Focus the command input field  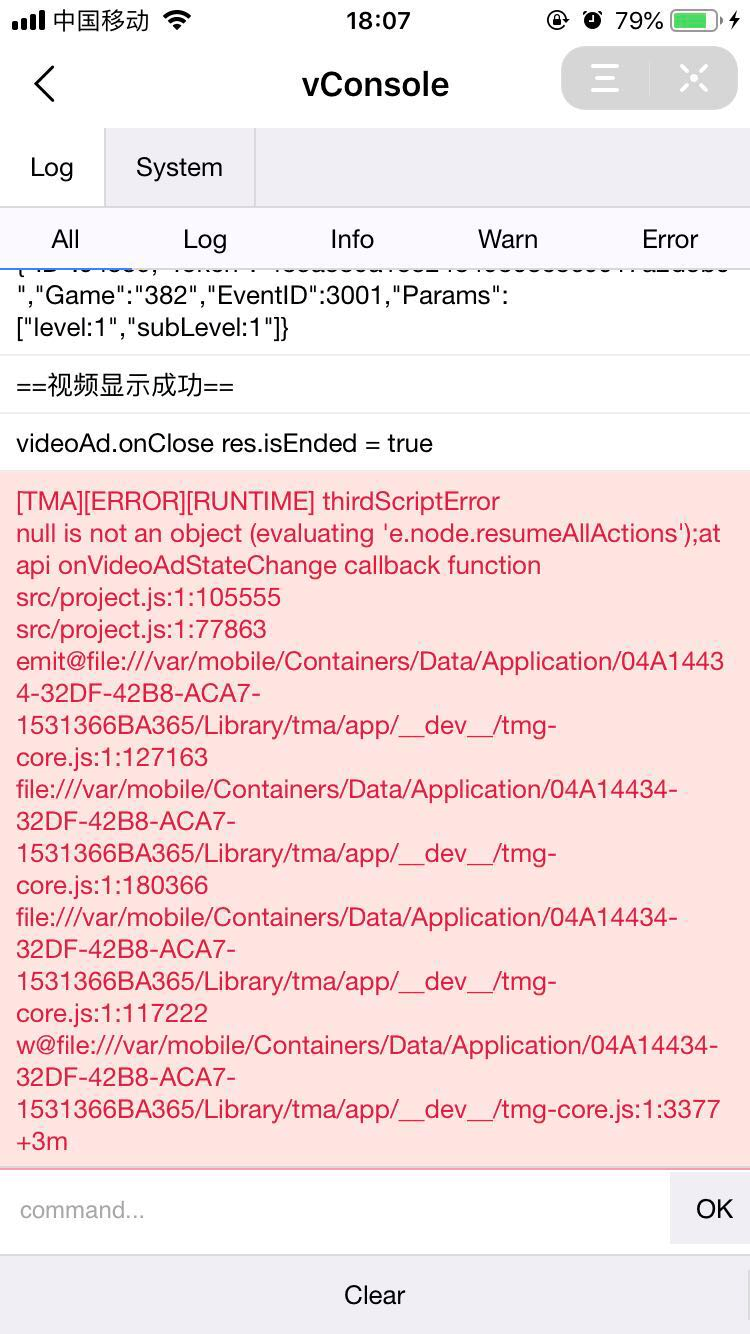(x=335, y=1210)
